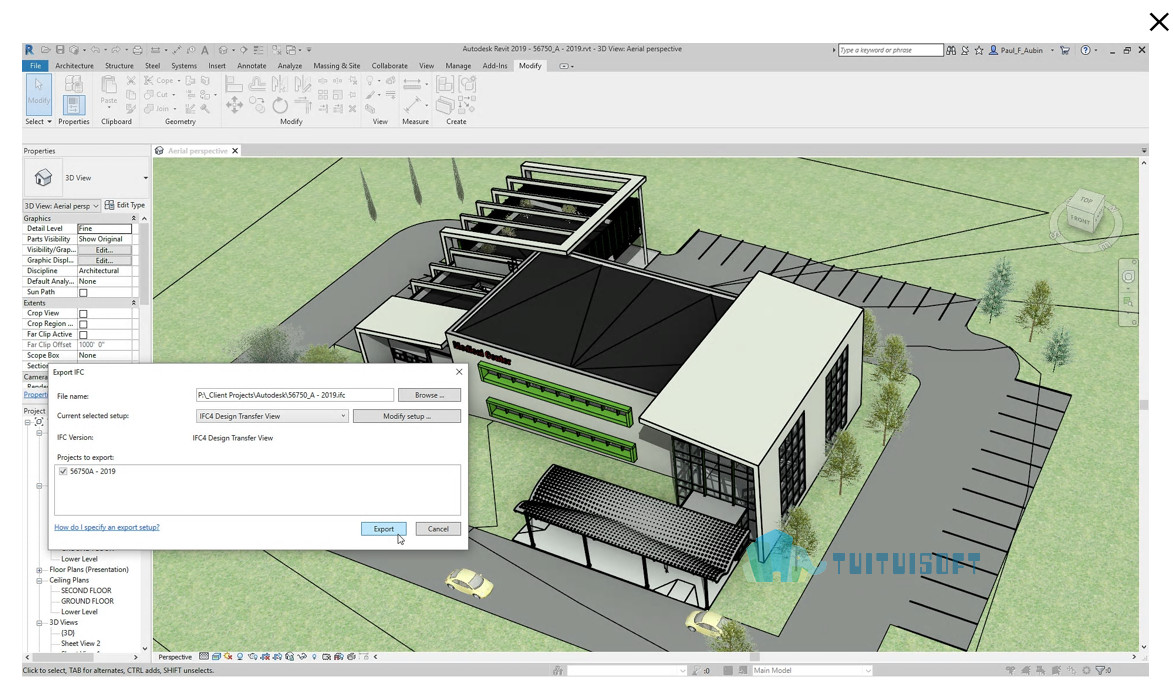The height and width of the screenshot is (696, 1173).
Task: Toggle the Crop View checkbox
Action: (83, 314)
